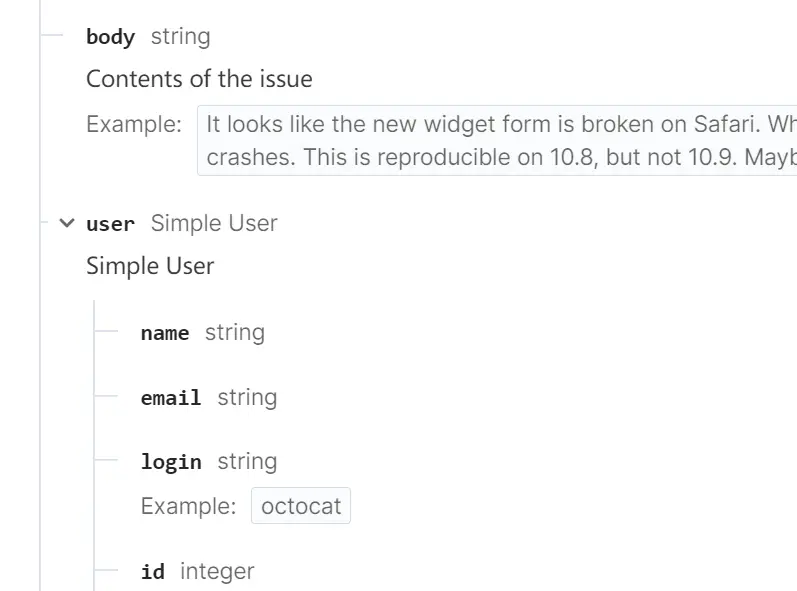Image resolution: width=797 pixels, height=591 pixels.
Task: Select the user property name
Action: point(110,224)
